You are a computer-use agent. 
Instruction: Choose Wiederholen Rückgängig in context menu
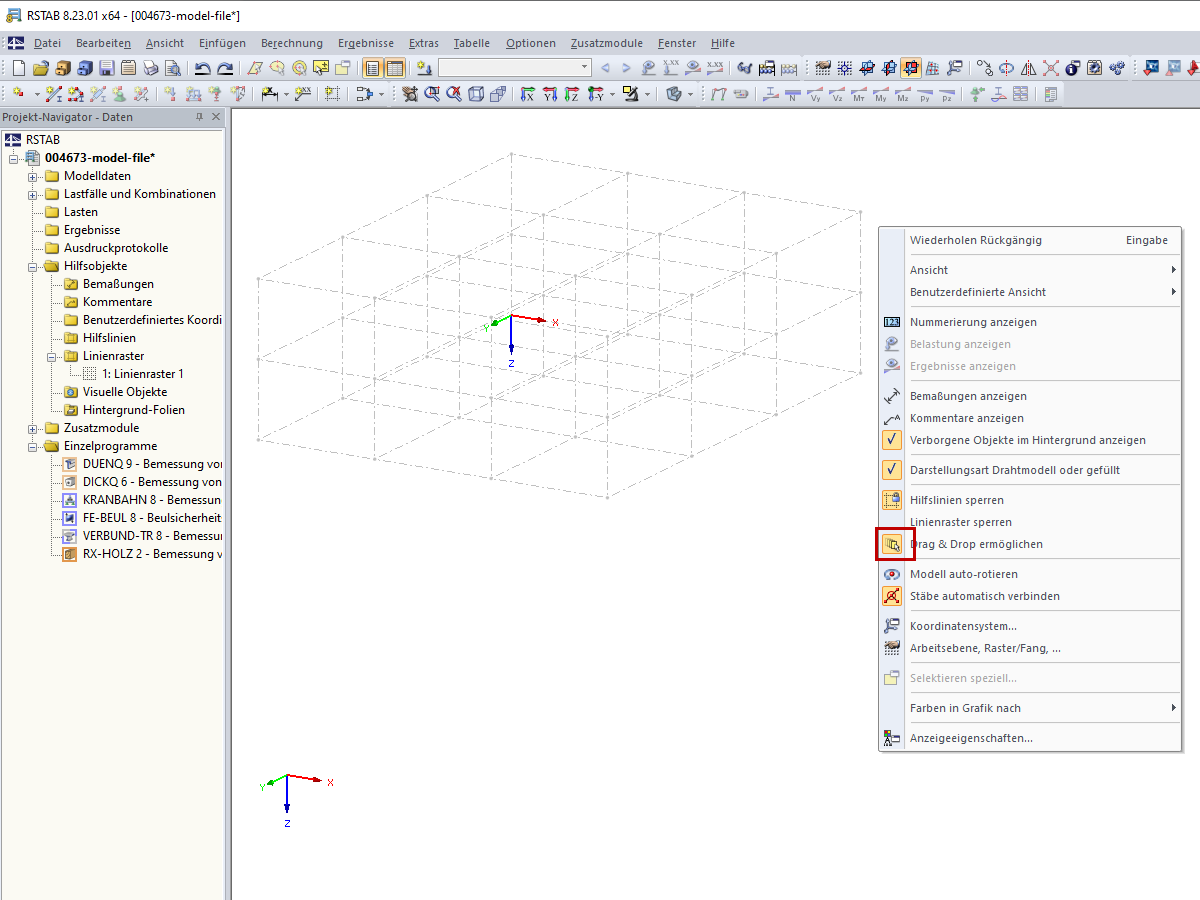click(x=1030, y=240)
